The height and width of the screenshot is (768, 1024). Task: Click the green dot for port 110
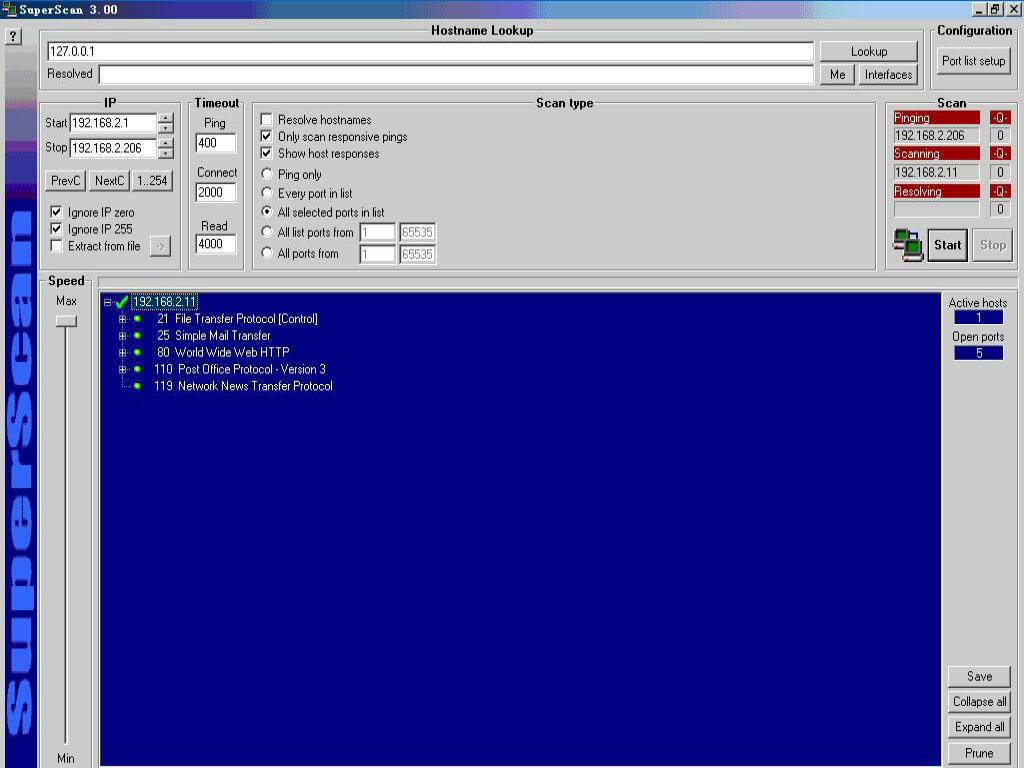click(137, 369)
